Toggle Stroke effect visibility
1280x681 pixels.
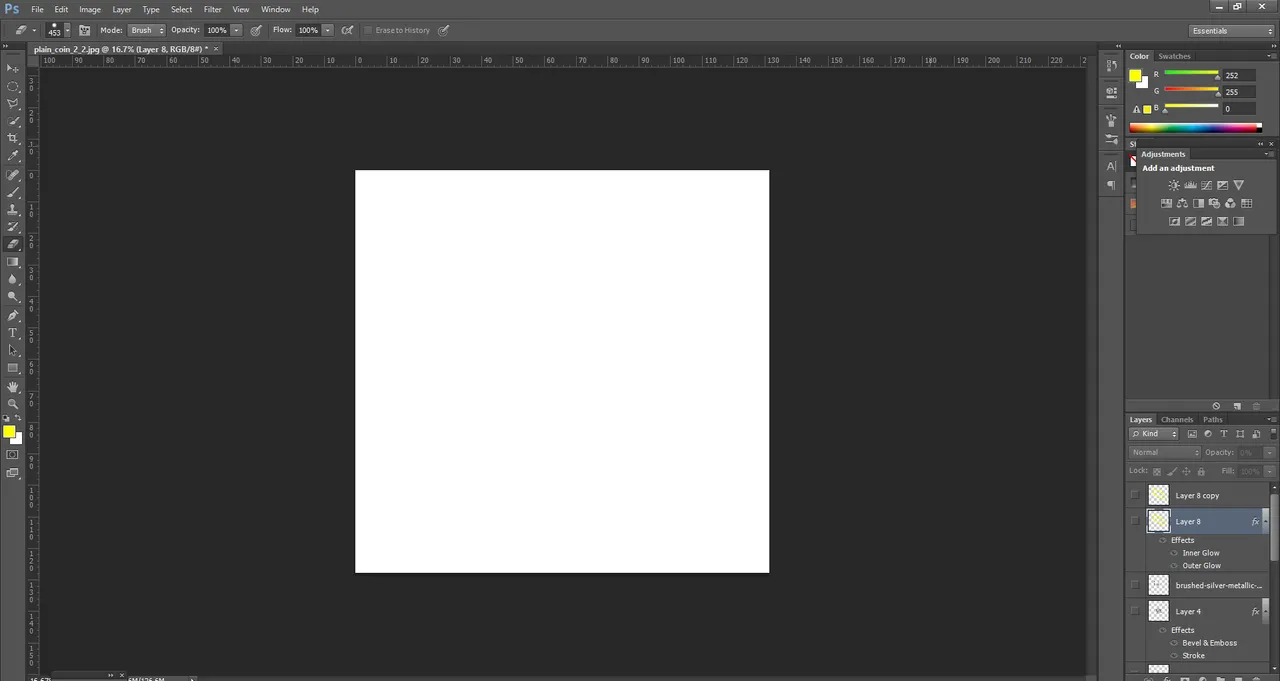(1174, 656)
